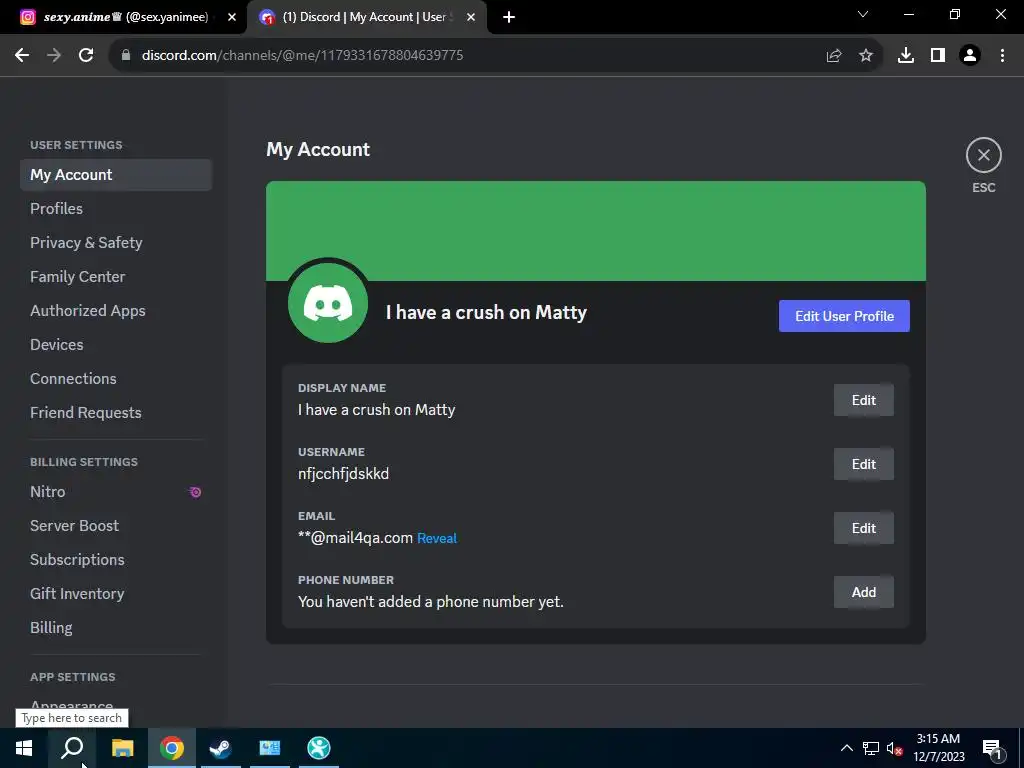
Task: Close the Instagram sexy.anime tab
Action: (232, 17)
